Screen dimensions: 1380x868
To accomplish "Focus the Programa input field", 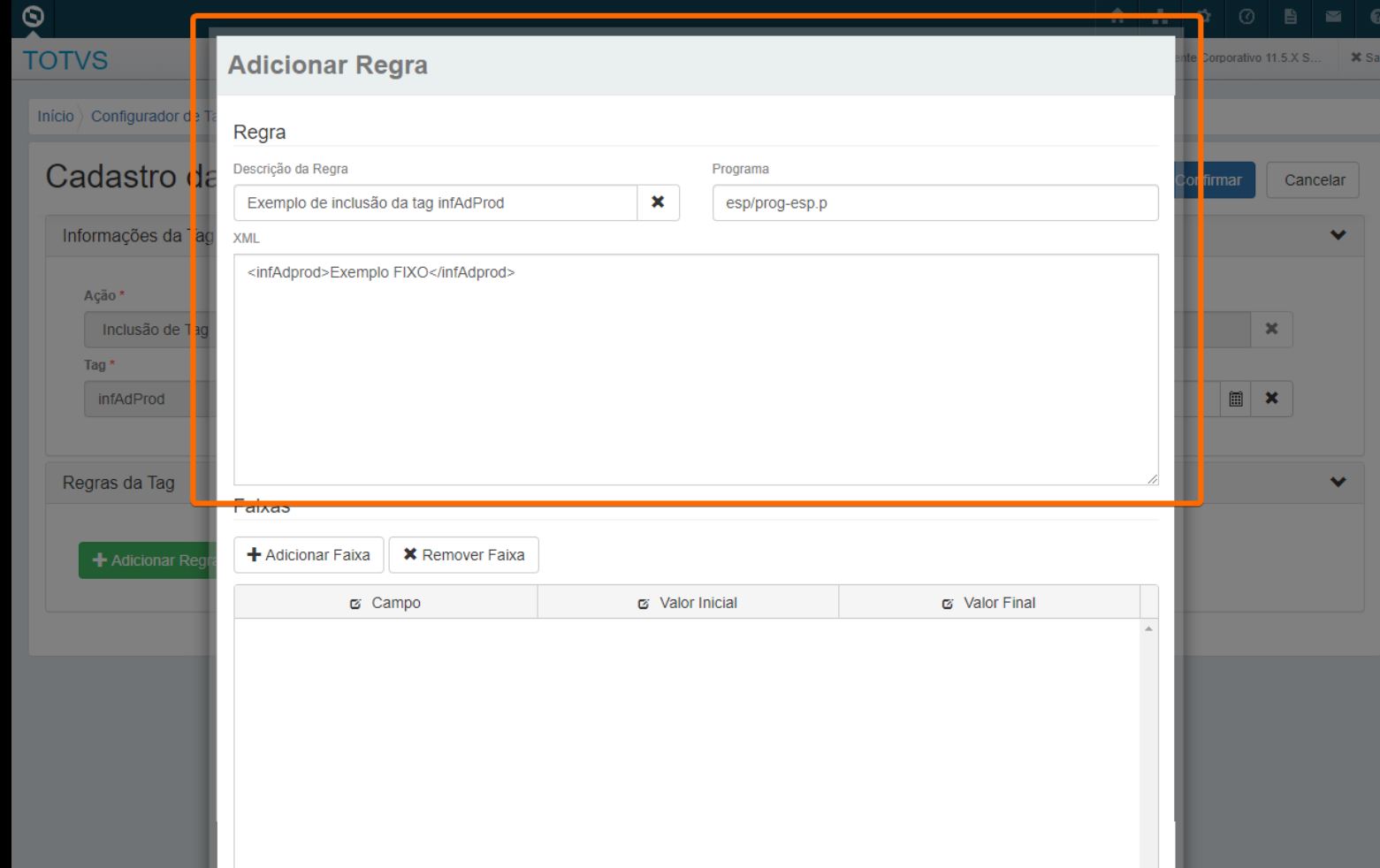I will coord(935,202).
